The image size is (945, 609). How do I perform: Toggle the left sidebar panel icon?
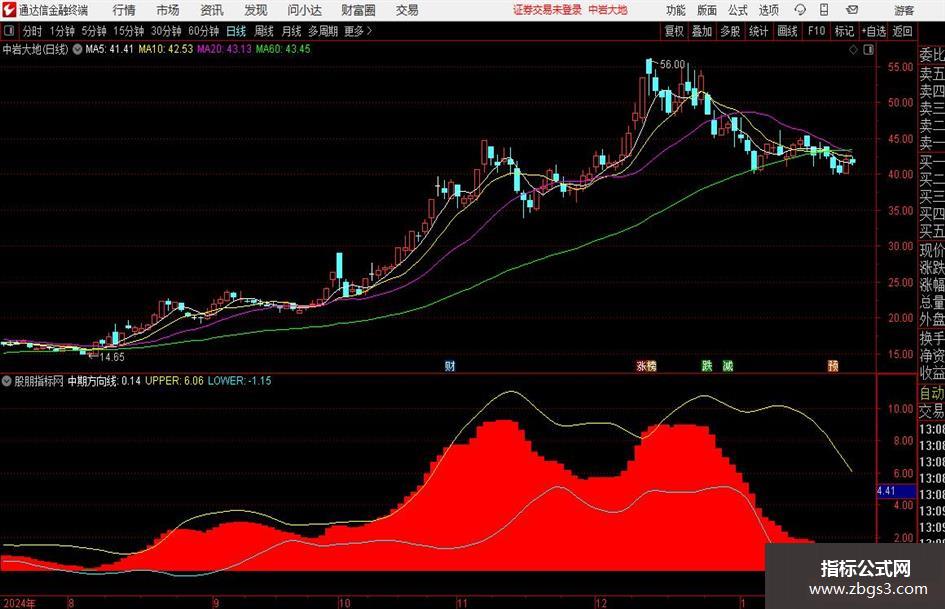tap(9, 31)
